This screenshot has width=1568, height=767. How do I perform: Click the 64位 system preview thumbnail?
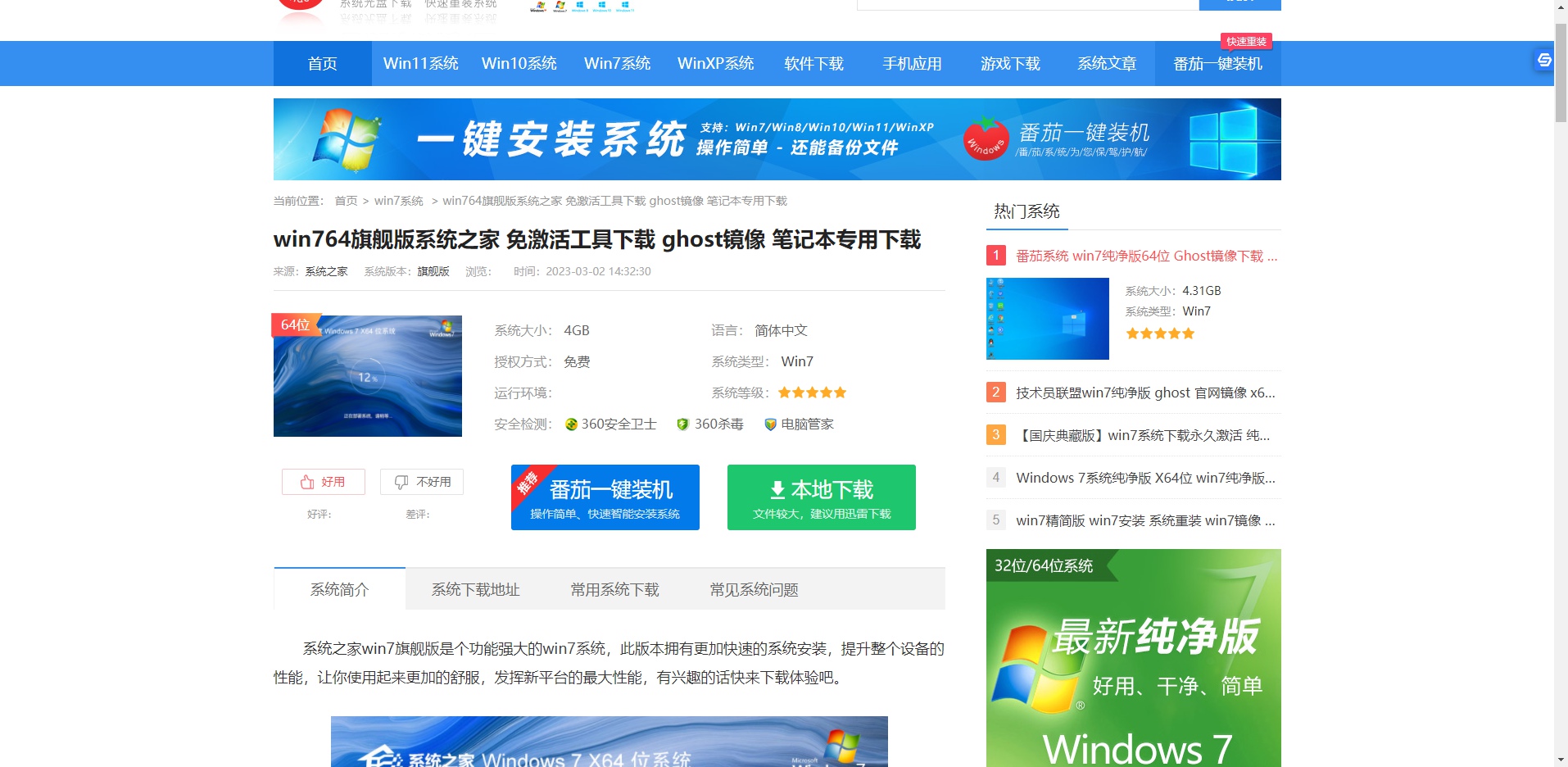click(368, 375)
